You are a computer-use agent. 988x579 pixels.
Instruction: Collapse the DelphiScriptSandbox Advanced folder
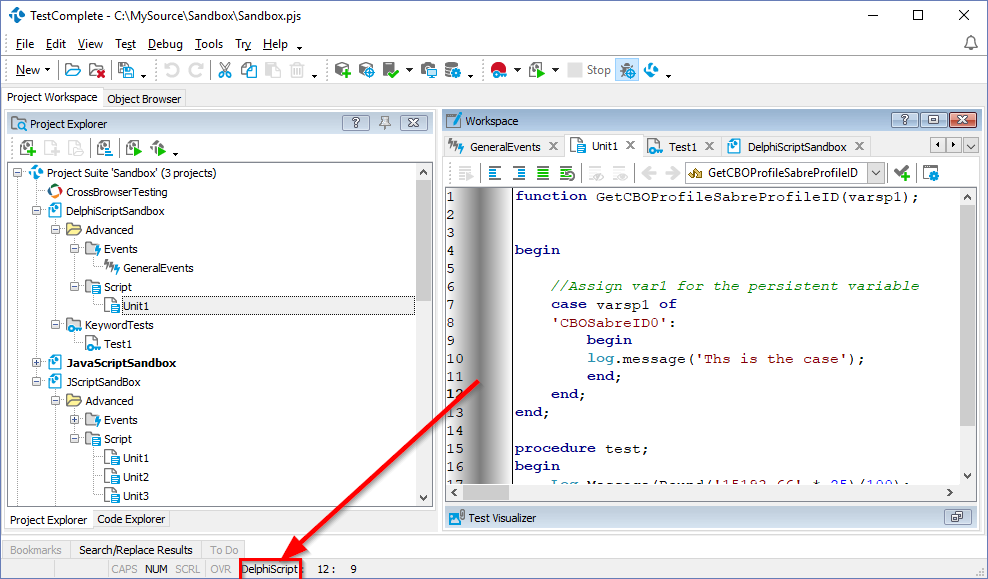56,230
